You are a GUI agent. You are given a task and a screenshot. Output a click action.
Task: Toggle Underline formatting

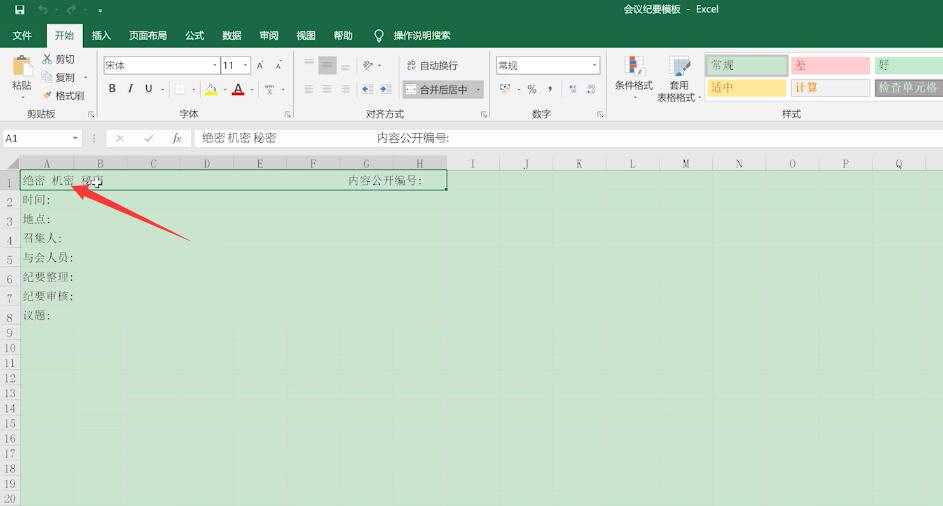[x=149, y=89]
